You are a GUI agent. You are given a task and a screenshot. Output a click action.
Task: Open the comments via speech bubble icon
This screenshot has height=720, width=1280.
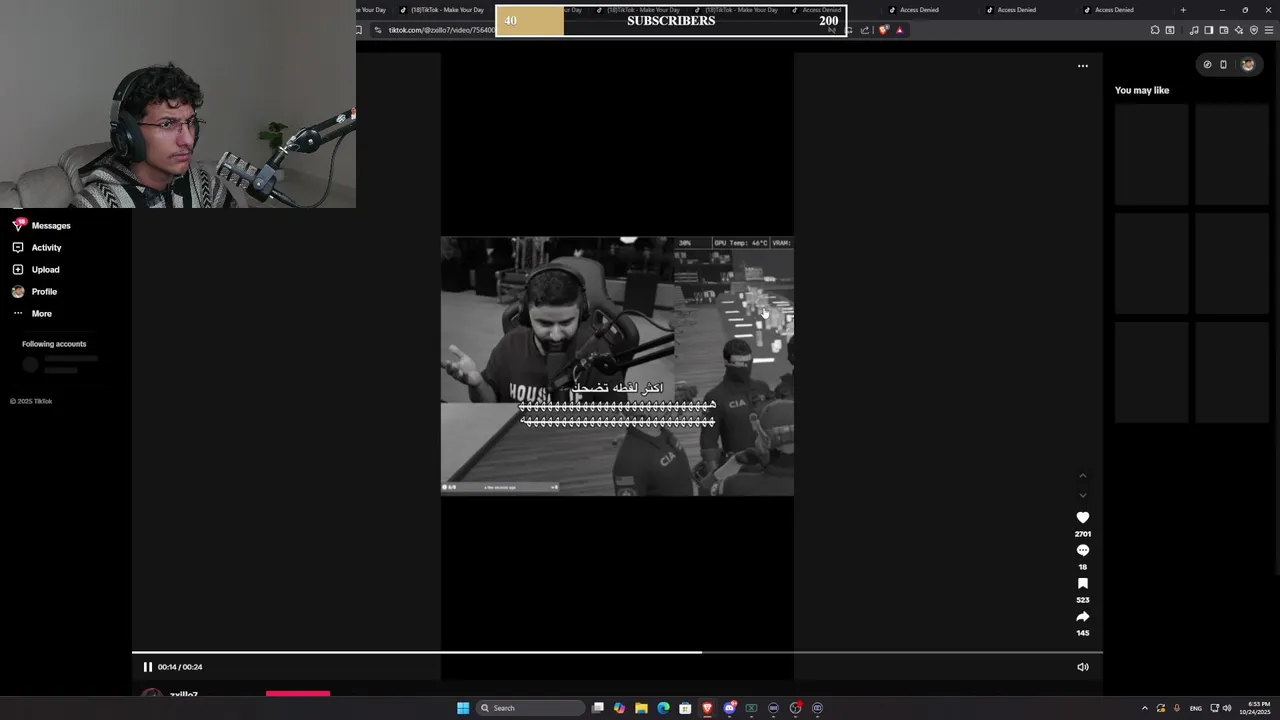click(x=1082, y=550)
